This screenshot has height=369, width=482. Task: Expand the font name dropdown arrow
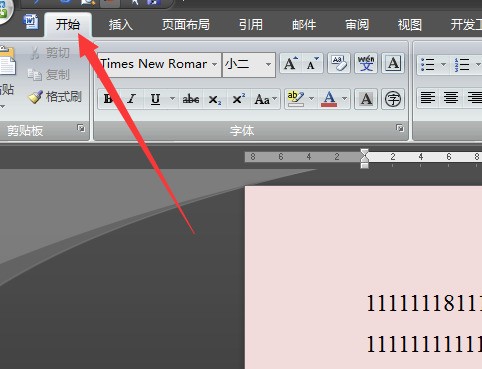(x=215, y=64)
